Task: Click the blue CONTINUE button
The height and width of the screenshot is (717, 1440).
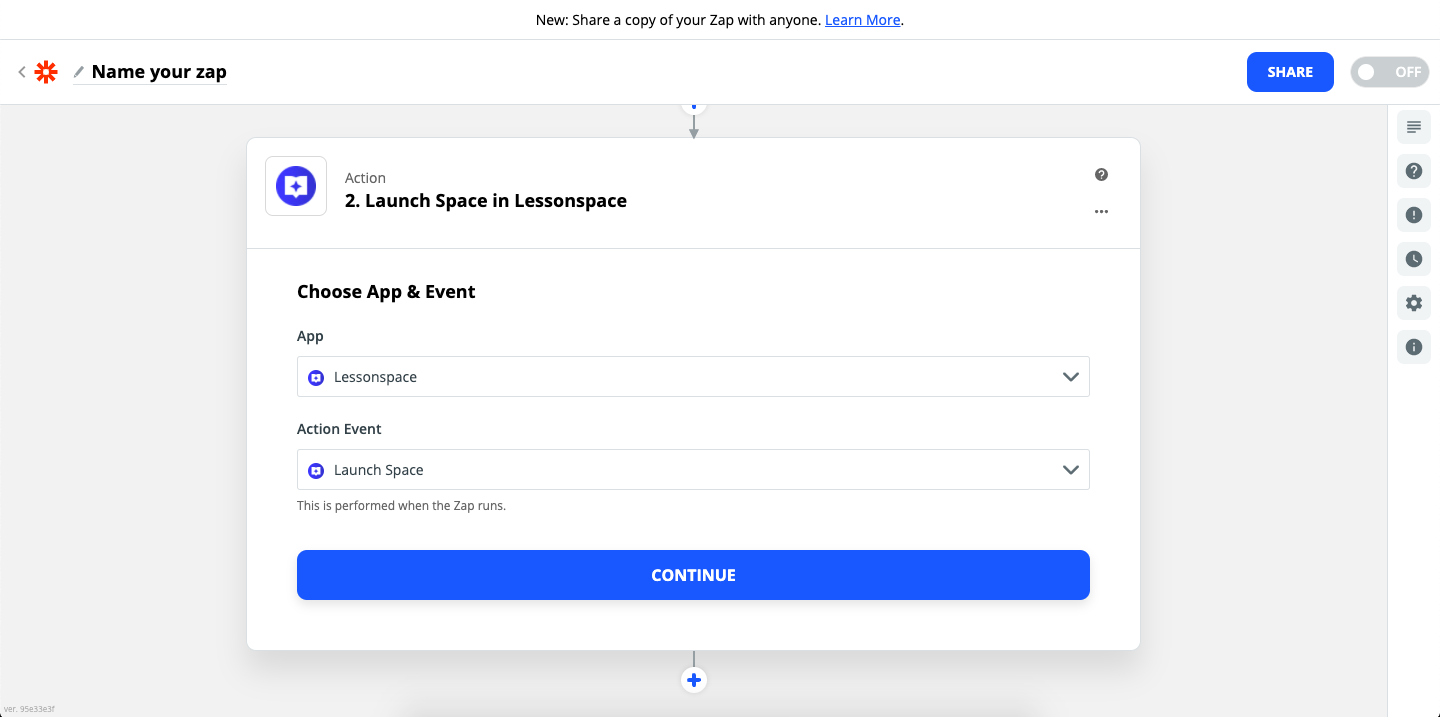Action: point(693,575)
